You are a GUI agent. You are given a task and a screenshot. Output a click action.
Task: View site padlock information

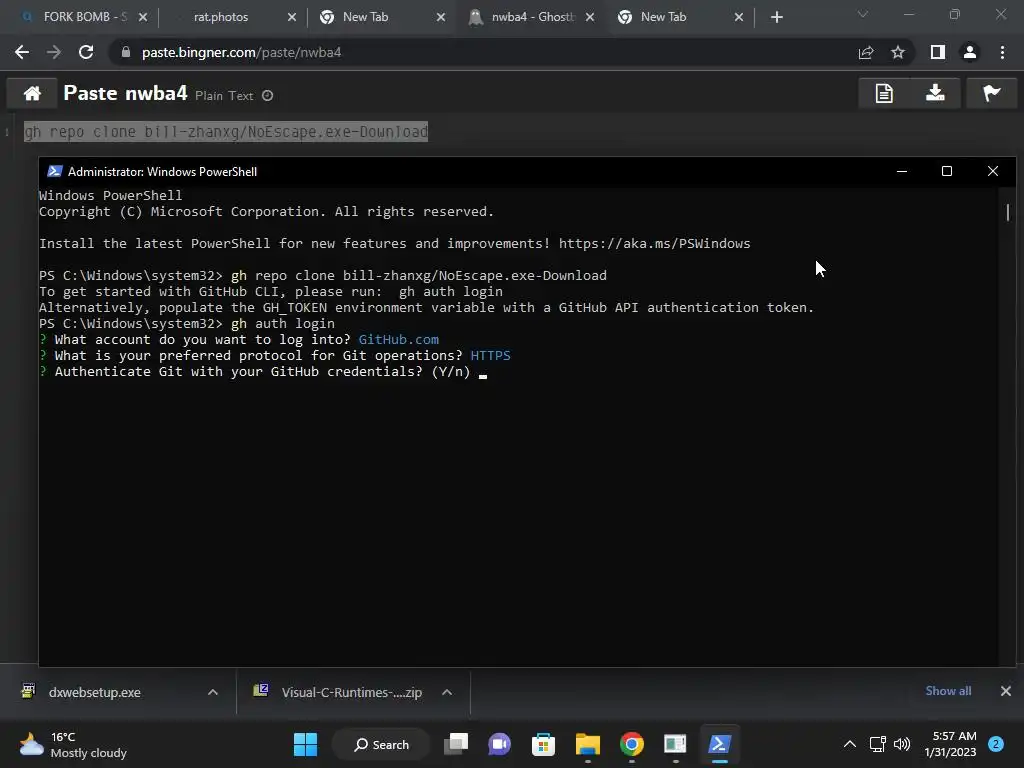tap(125, 52)
